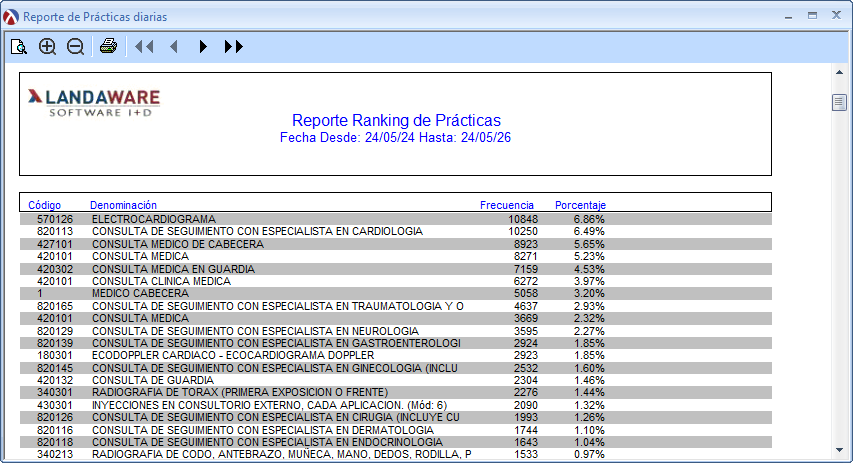The height and width of the screenshot is (463, 853).
Task: Click percentage 1.44%
Action: tap(589, 392)
